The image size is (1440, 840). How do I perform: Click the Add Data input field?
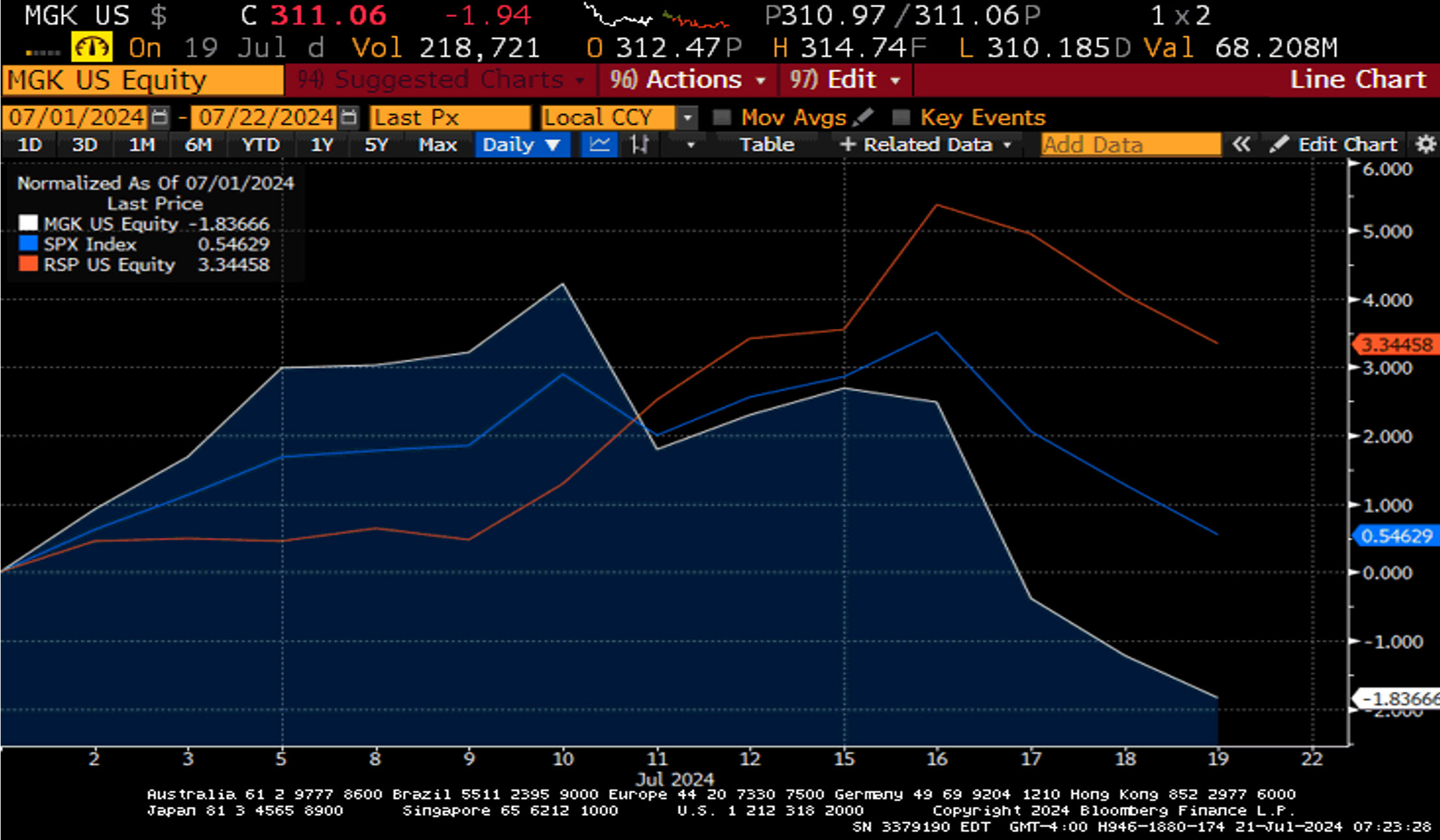1131,144
